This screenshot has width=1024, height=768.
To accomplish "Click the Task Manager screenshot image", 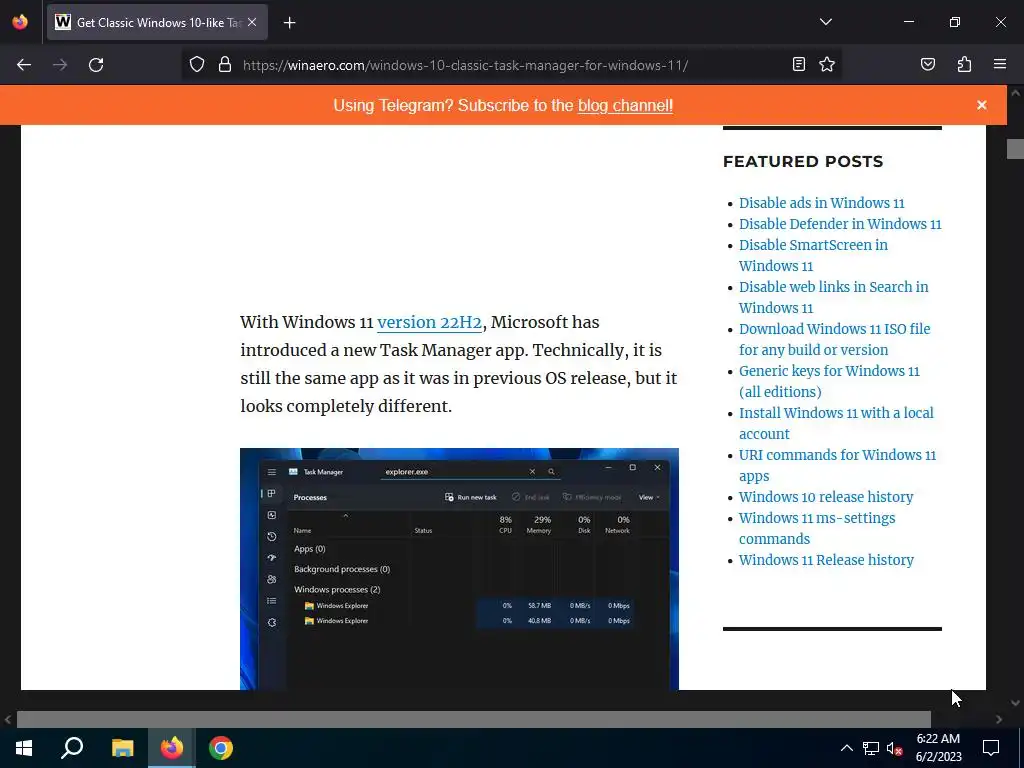I will [459, 569].
